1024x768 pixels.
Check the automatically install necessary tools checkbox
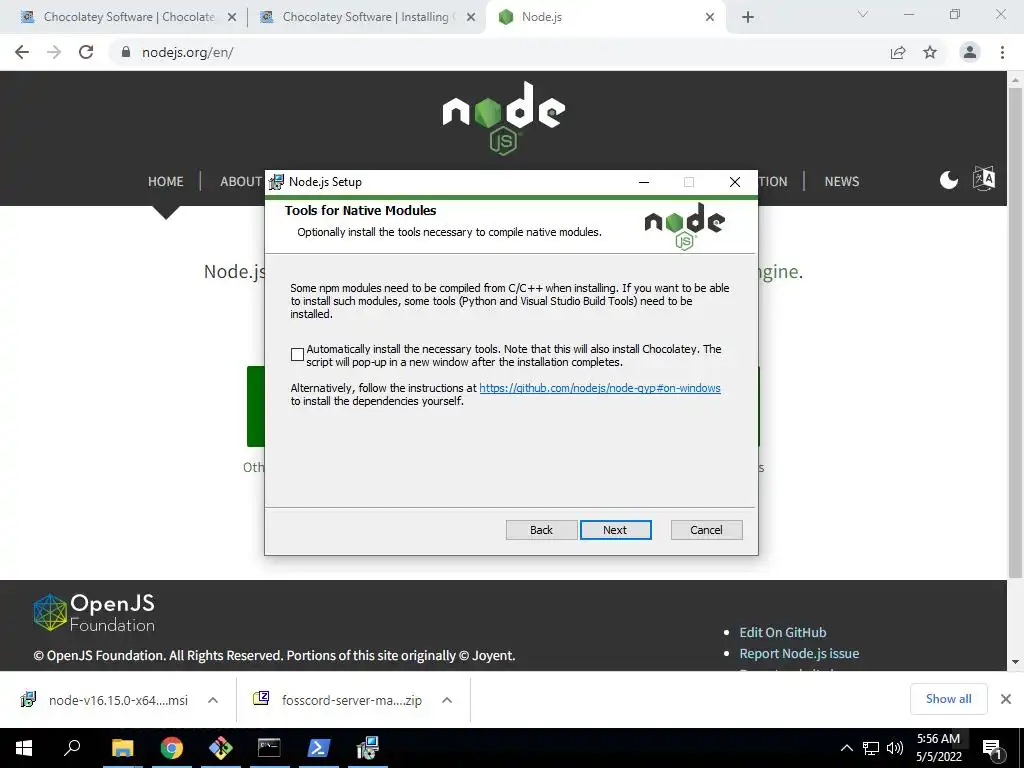(297, 355)
